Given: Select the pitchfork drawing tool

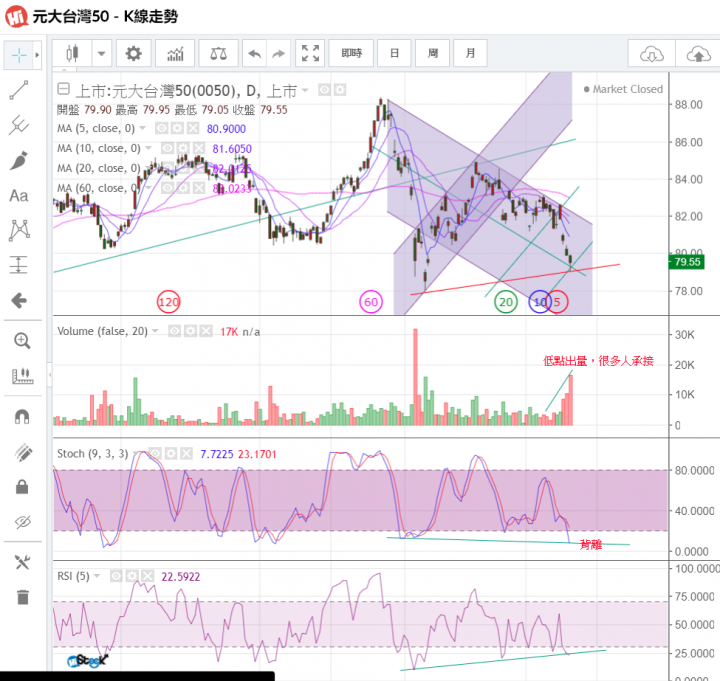Looking at the screenshot, I should coord(18,125).
